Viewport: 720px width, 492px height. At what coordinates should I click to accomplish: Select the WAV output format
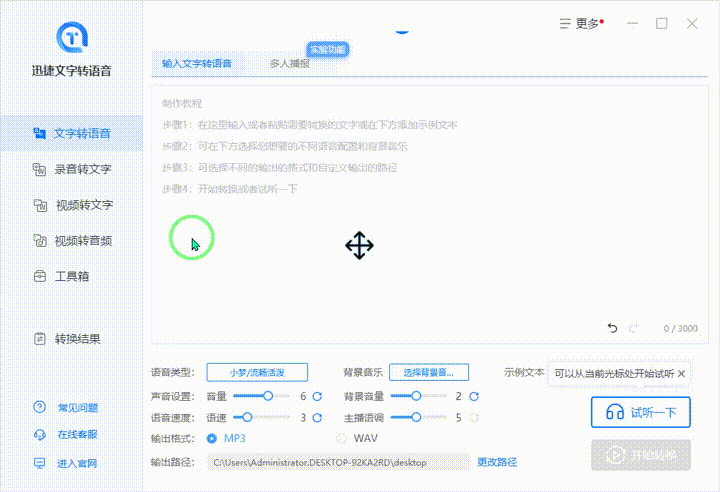pos(357,438)
